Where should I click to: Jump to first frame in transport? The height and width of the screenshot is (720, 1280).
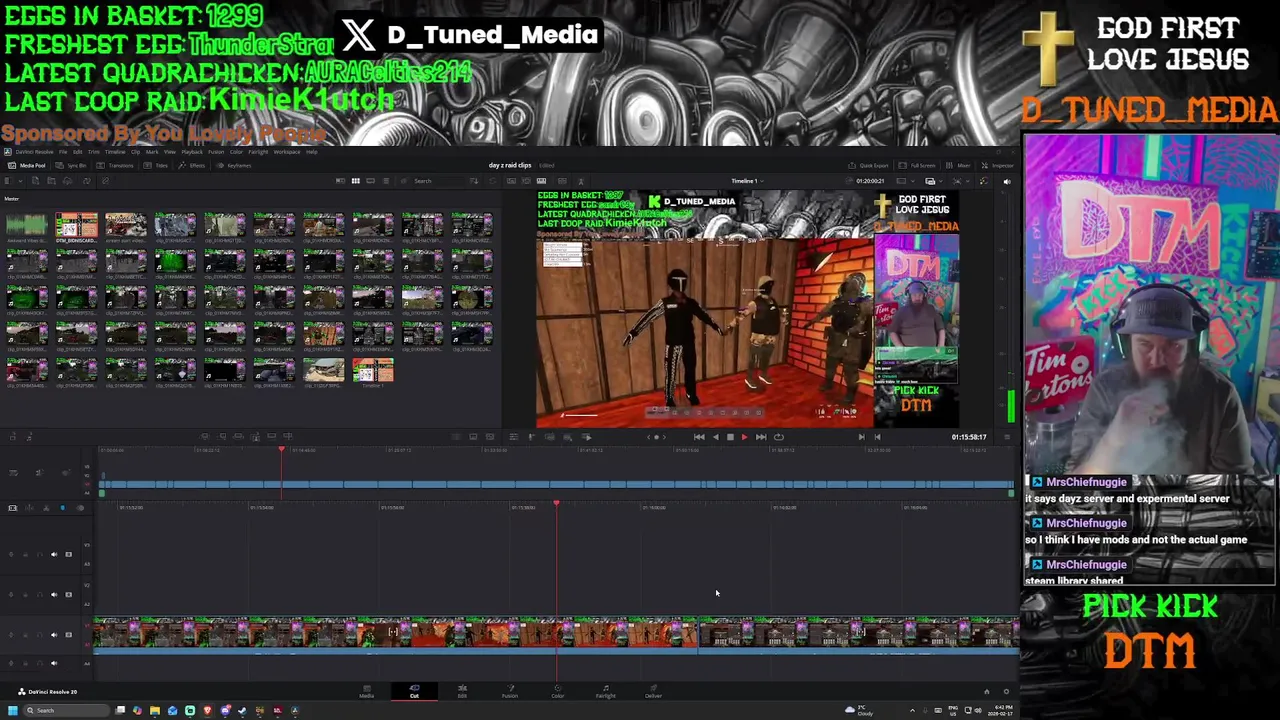pyautogui.click(x=699, y=437)
